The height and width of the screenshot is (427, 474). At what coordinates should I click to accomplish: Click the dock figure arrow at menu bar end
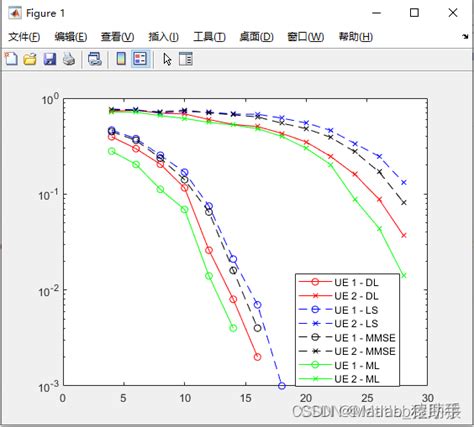pyautogui.click(x=465, y=36)
